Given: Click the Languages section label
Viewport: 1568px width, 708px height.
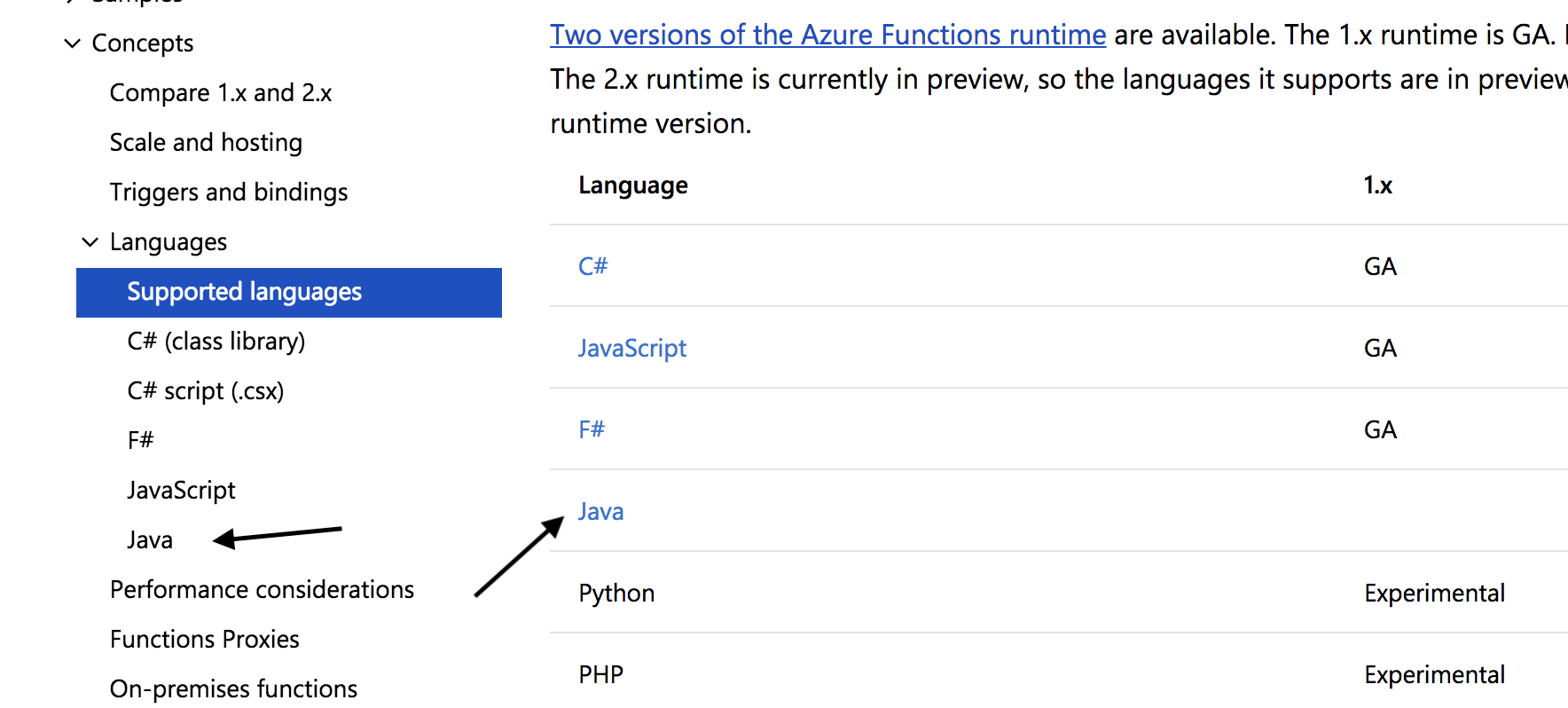Looking at the screenshot, I should [169, 242].
